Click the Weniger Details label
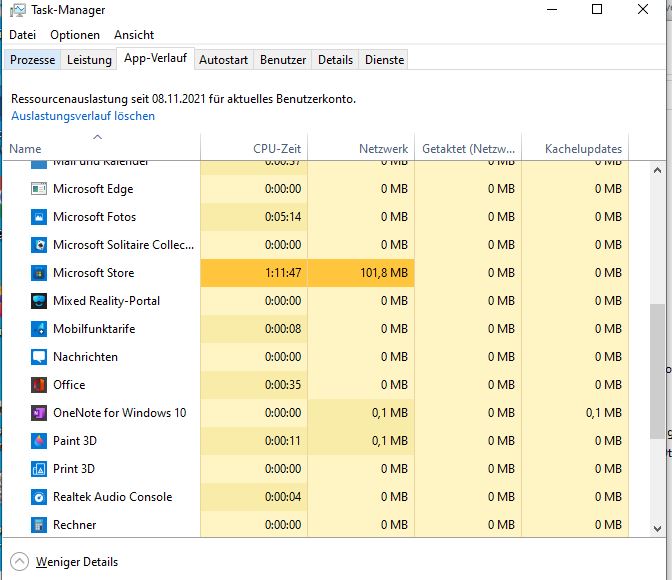The width and height of the screenshot is (672, 580). (x=77, y=562)
